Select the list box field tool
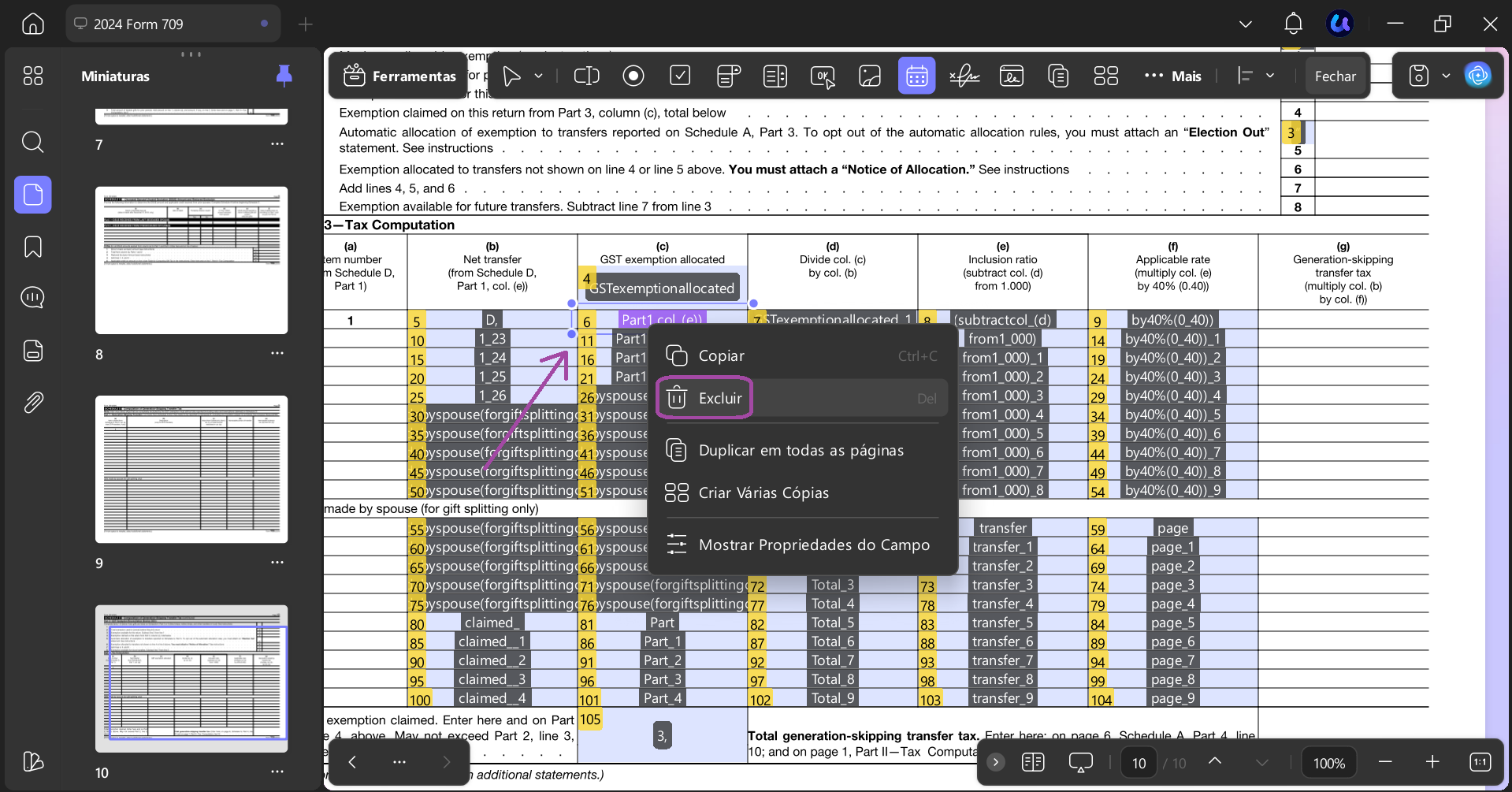Screen dimensions: 1512x792 775,76
